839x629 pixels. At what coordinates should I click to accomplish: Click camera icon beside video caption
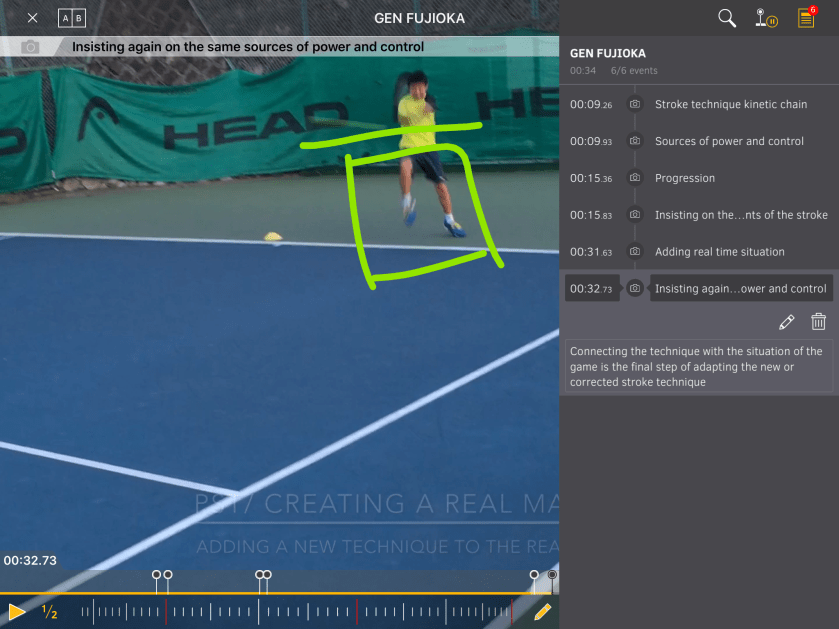31,47
